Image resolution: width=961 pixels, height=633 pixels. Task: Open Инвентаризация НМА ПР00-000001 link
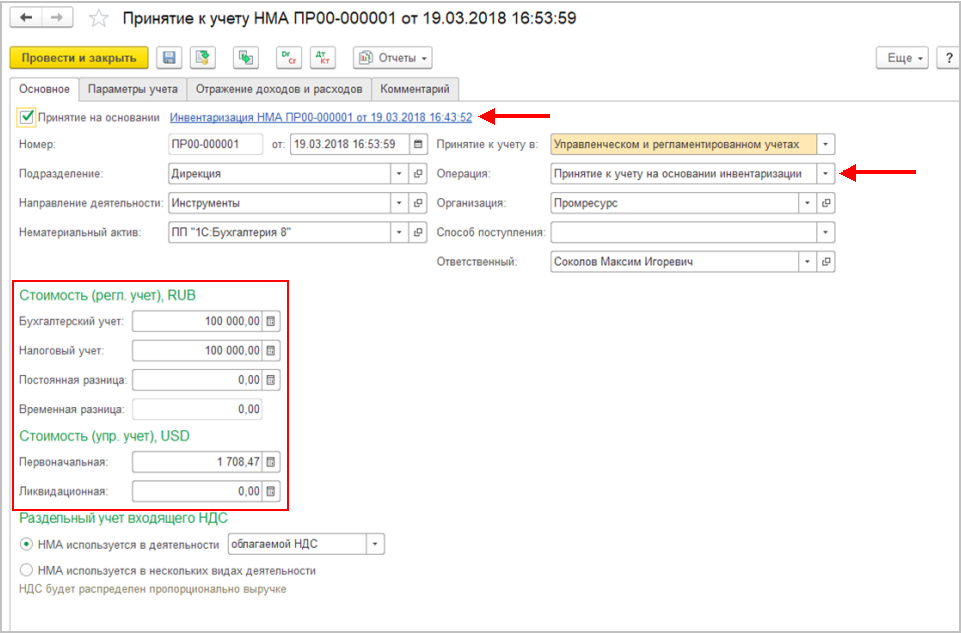click(x=321, y=117)
